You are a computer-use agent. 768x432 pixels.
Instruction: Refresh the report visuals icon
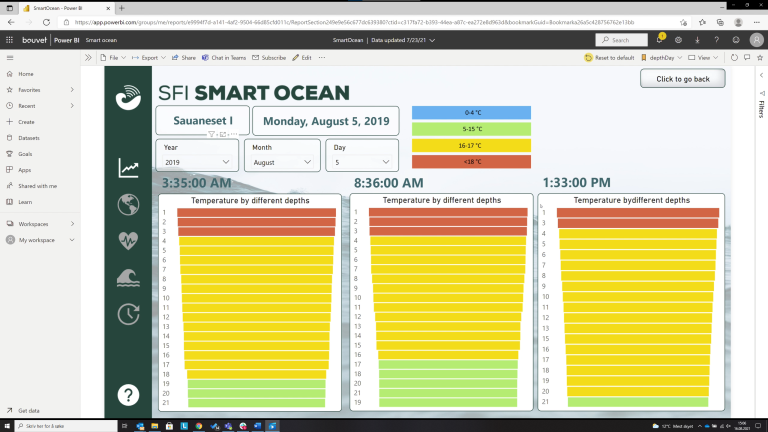click(x=734, y=58)
